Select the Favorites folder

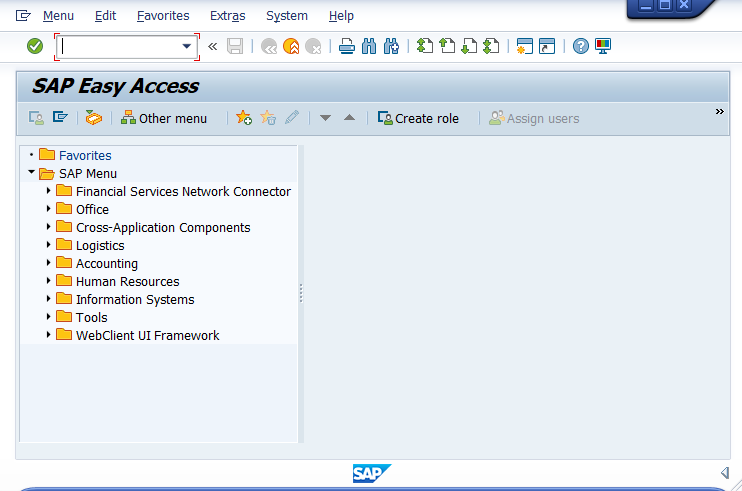(x=85, y=155)
